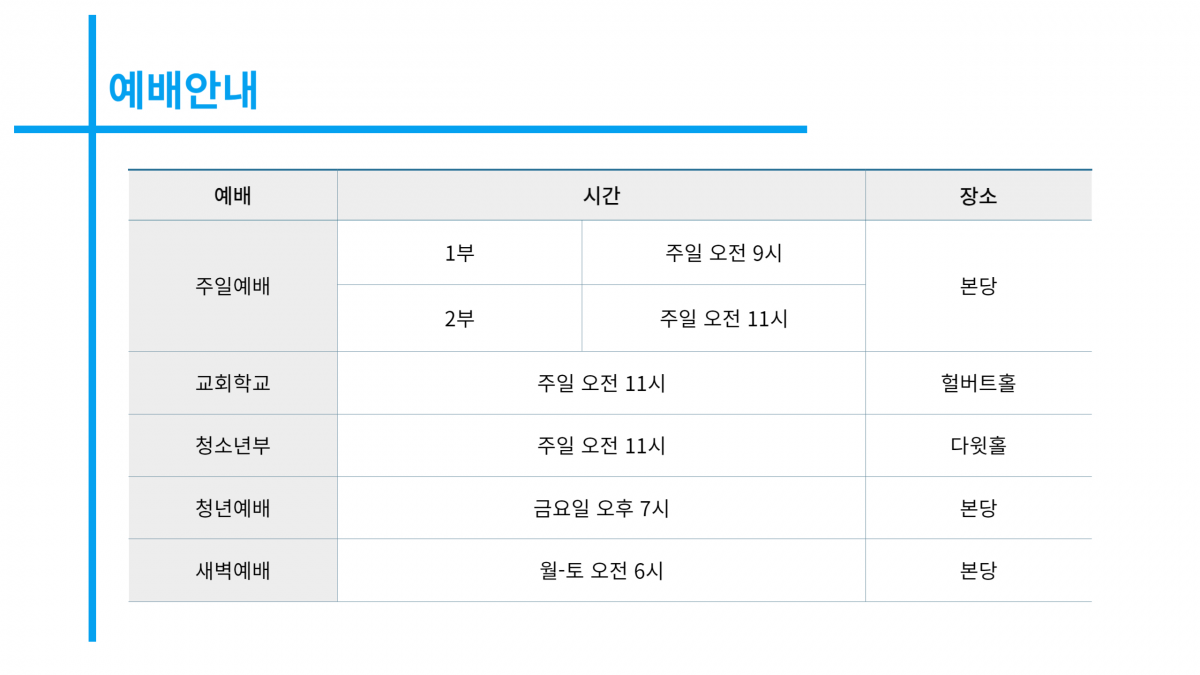Click the 주일 오전 9시 time cell
Screen dimensions: 1200x675
pos(724,253)
